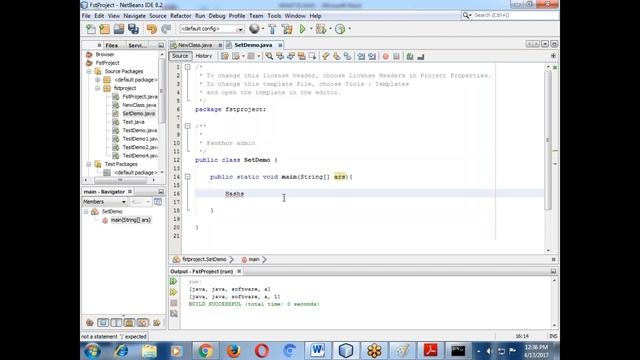Click the browser globe icon in toolbar
The image size is (640, 360).
point(254,29)
